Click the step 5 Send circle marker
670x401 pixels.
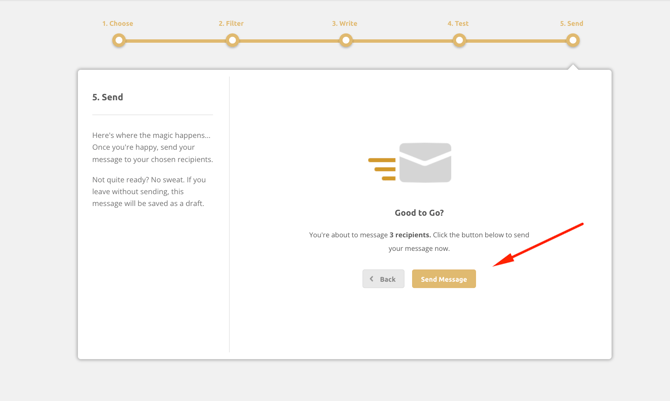[572, 41]
